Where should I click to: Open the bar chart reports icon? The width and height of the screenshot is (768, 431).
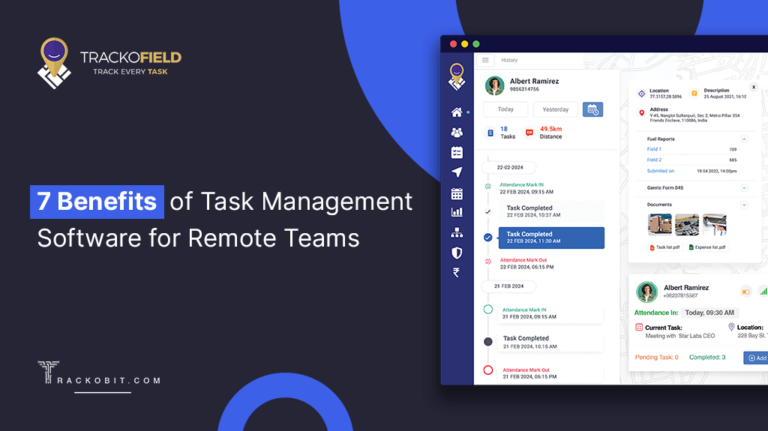[457, 212]
